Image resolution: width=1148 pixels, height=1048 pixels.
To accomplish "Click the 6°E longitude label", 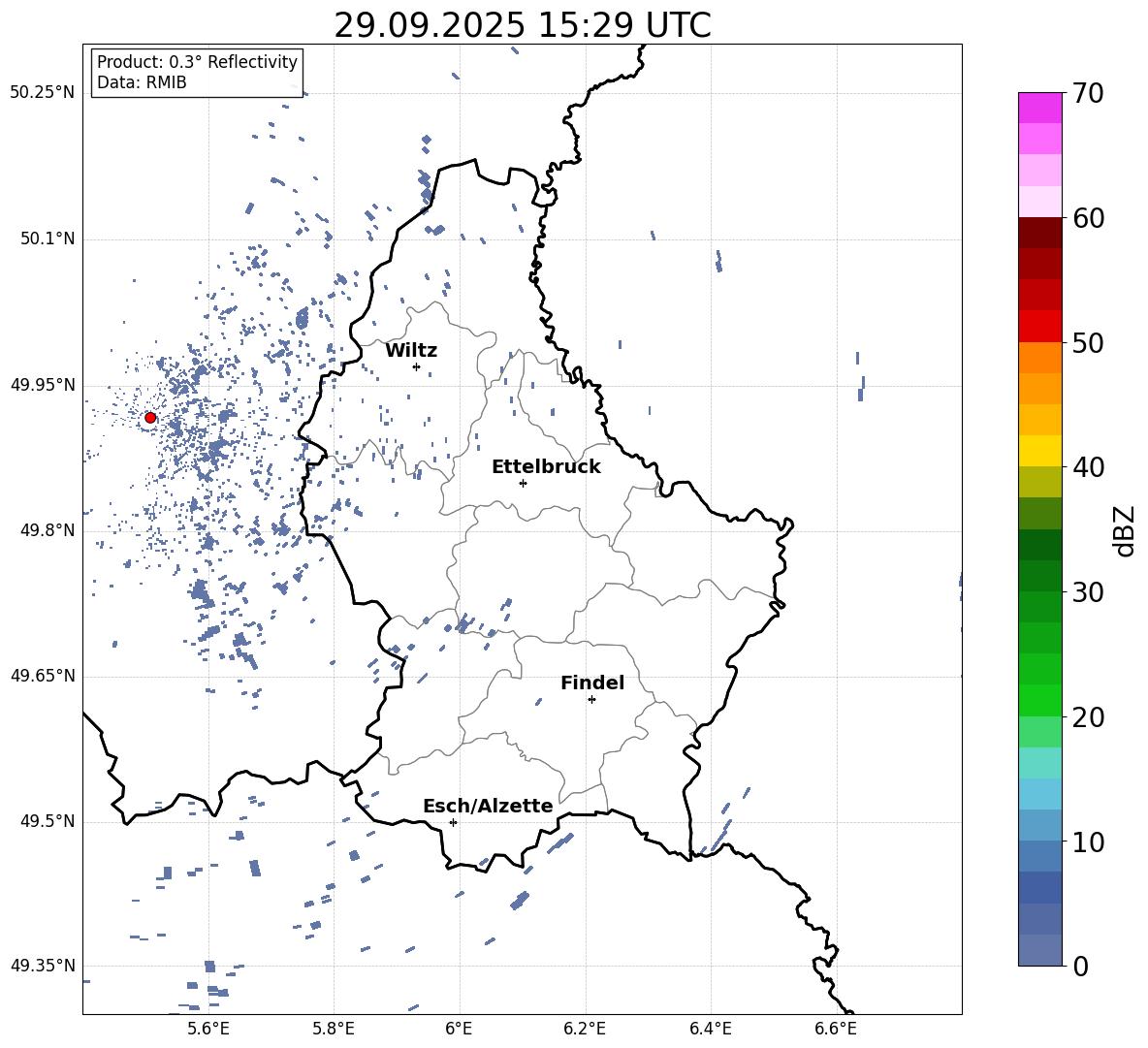I will pyautogui.click(x=459, y=1029).
